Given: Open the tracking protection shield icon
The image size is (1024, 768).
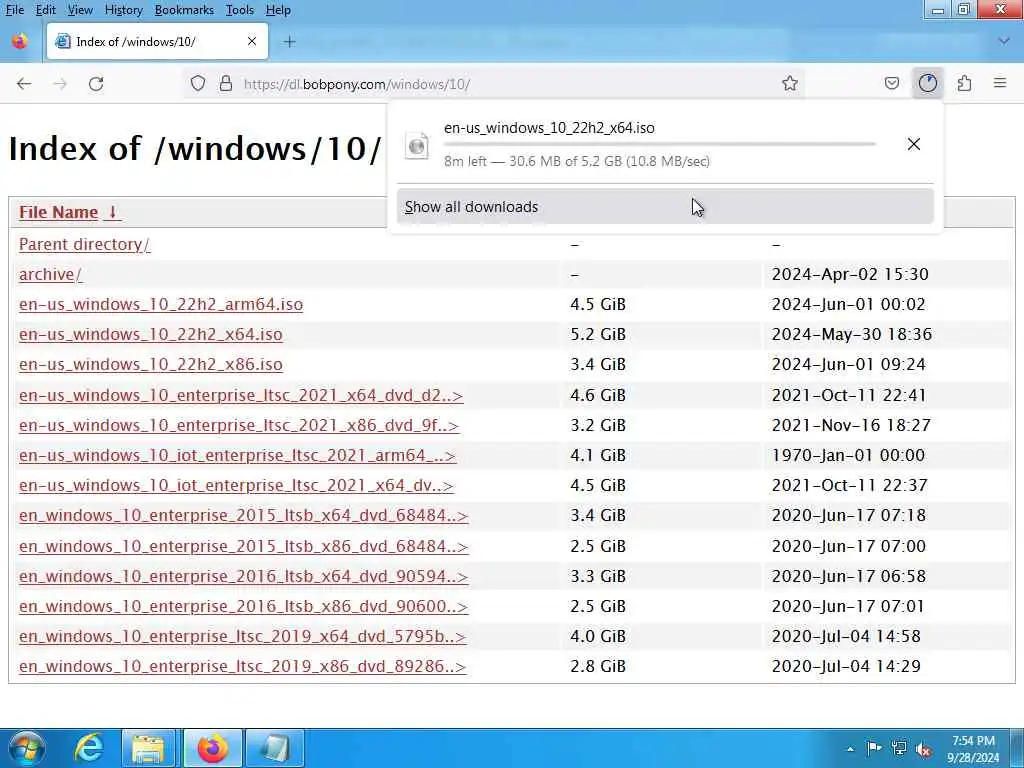Looking at the screenshot, I should (x=198, y=84).
